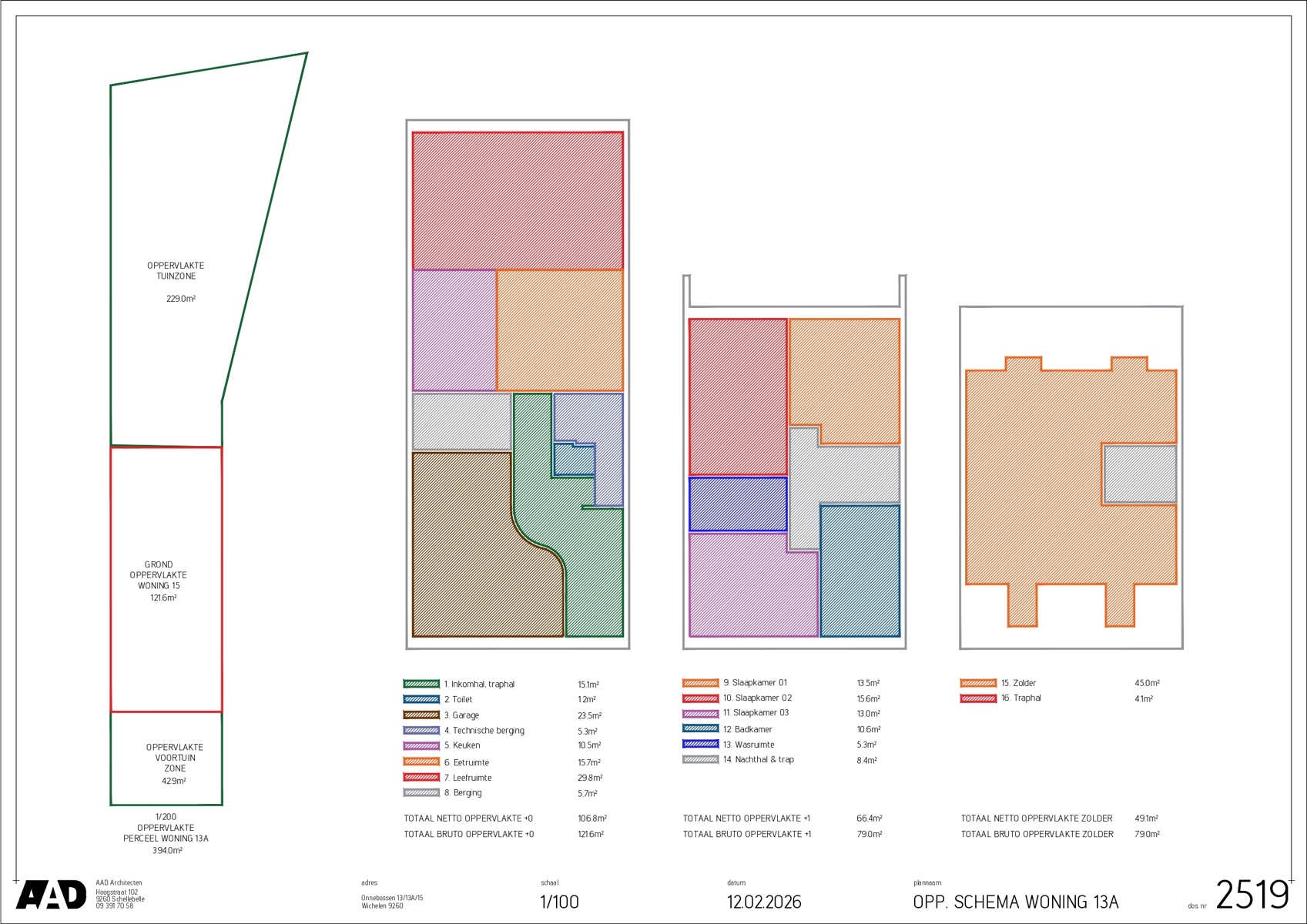Select the blue laundry room on first floor

[737, 504]
